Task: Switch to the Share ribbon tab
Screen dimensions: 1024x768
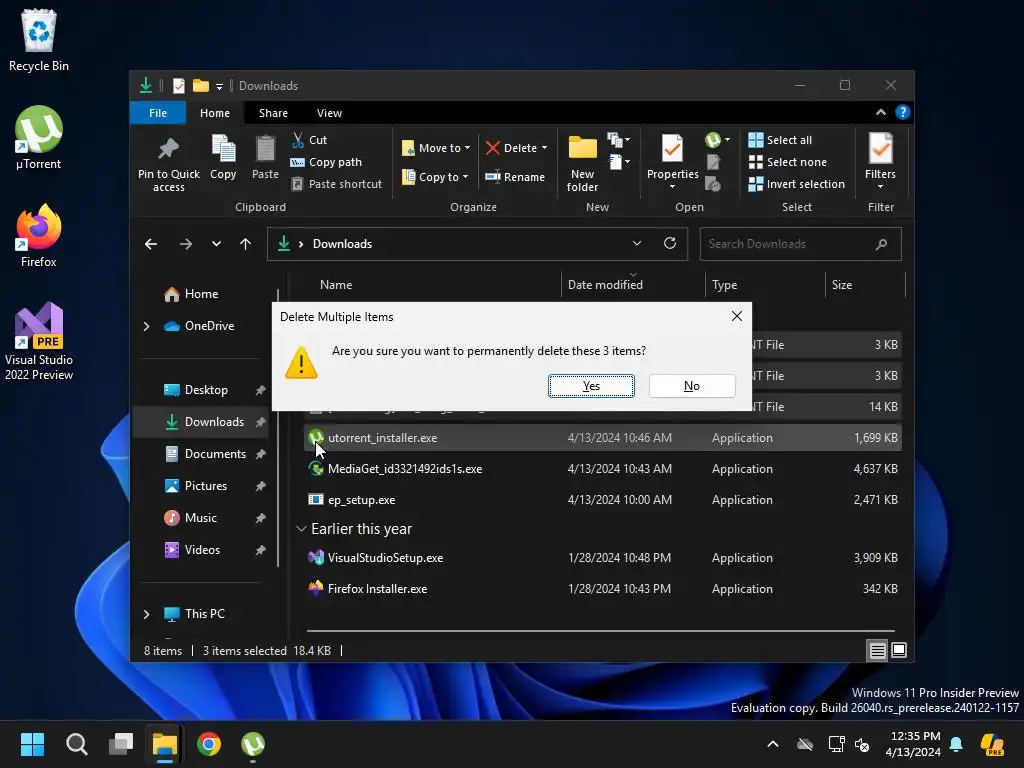Action: point(273,113)
